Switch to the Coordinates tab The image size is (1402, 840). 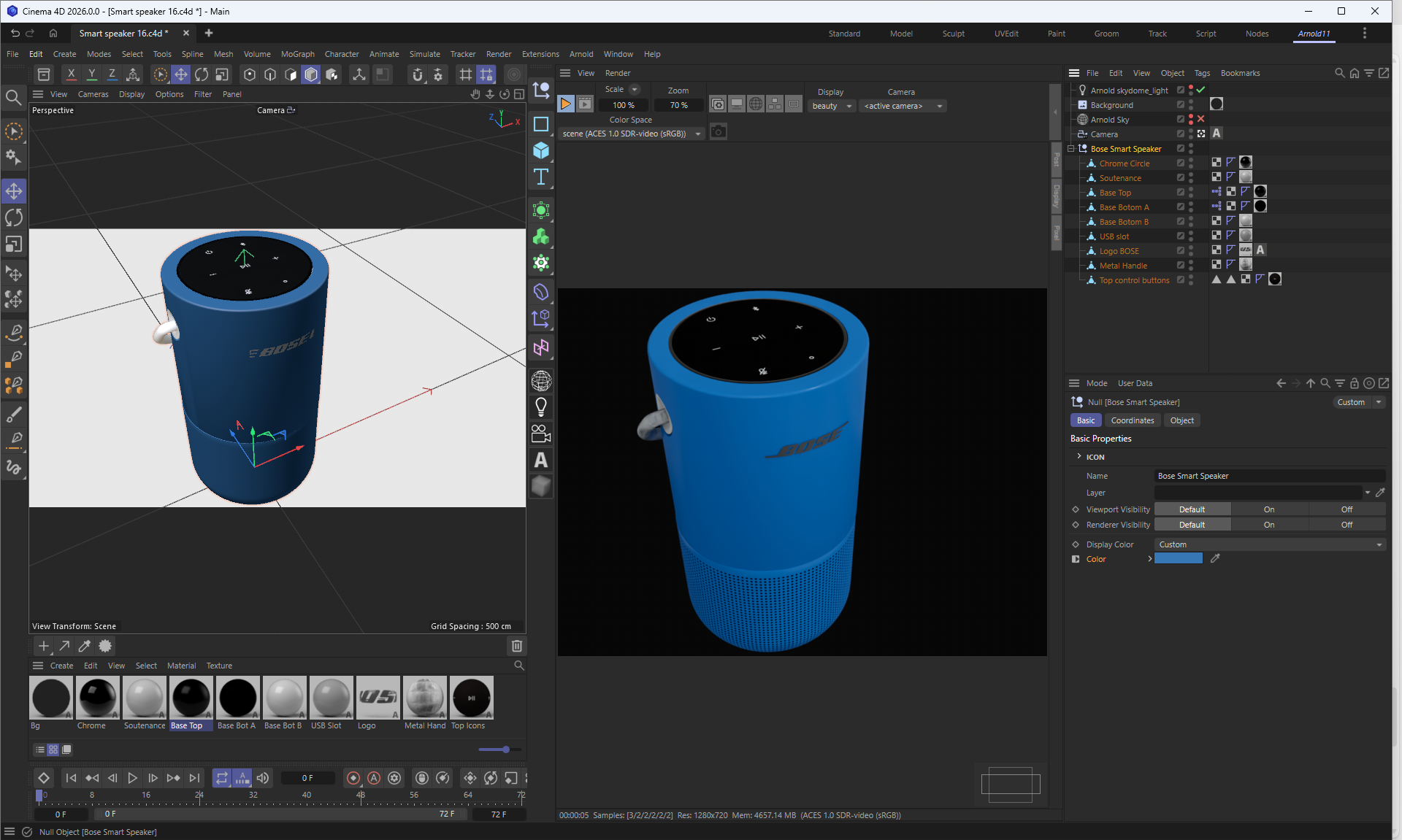pyautogui.click(x=1132, y=420)
